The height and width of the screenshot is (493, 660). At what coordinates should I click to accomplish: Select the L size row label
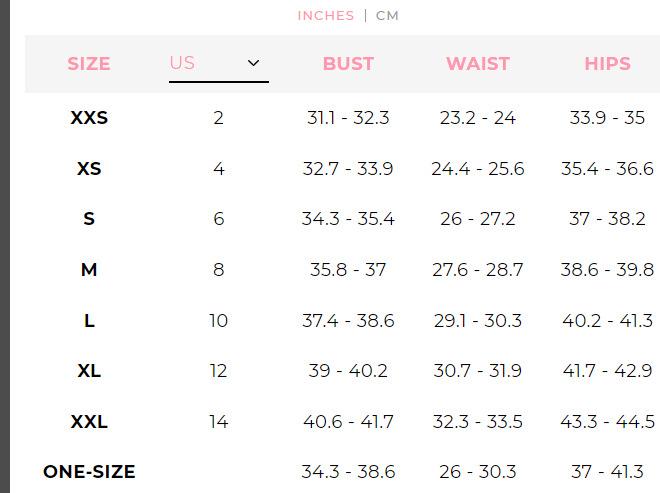coord(89,321)
